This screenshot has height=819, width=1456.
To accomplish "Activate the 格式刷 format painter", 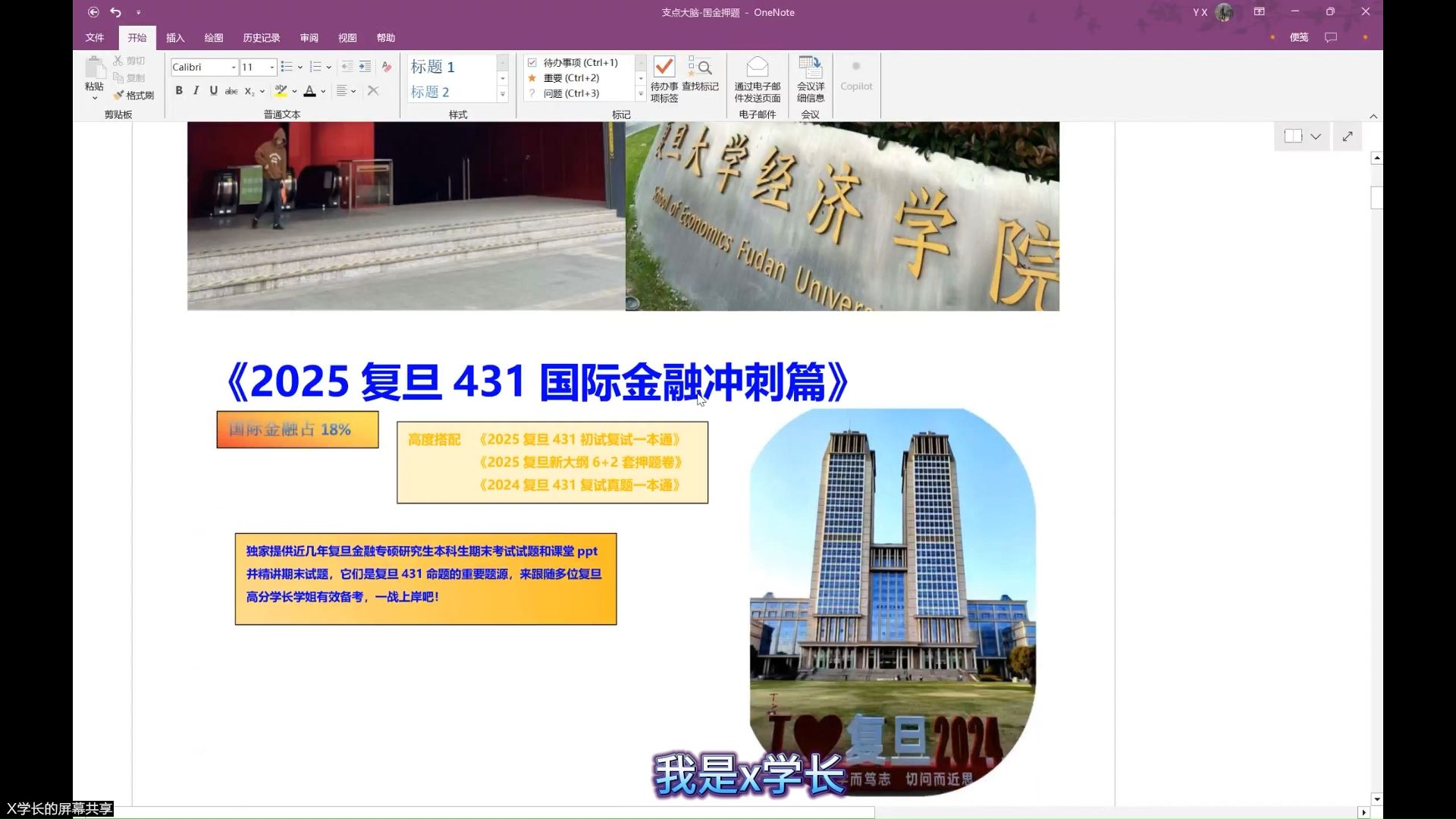I will (x=133, y=96).
